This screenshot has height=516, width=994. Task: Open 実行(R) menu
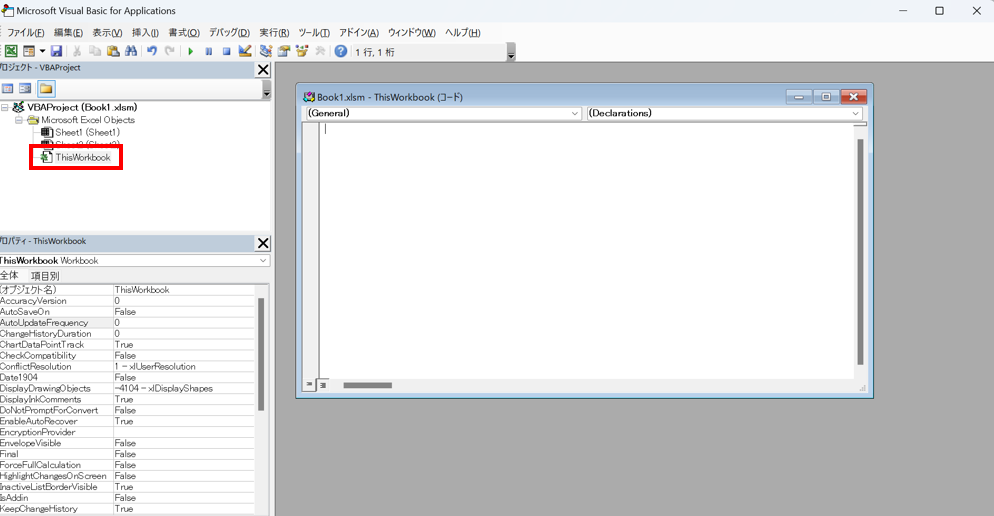pos(274,32)
